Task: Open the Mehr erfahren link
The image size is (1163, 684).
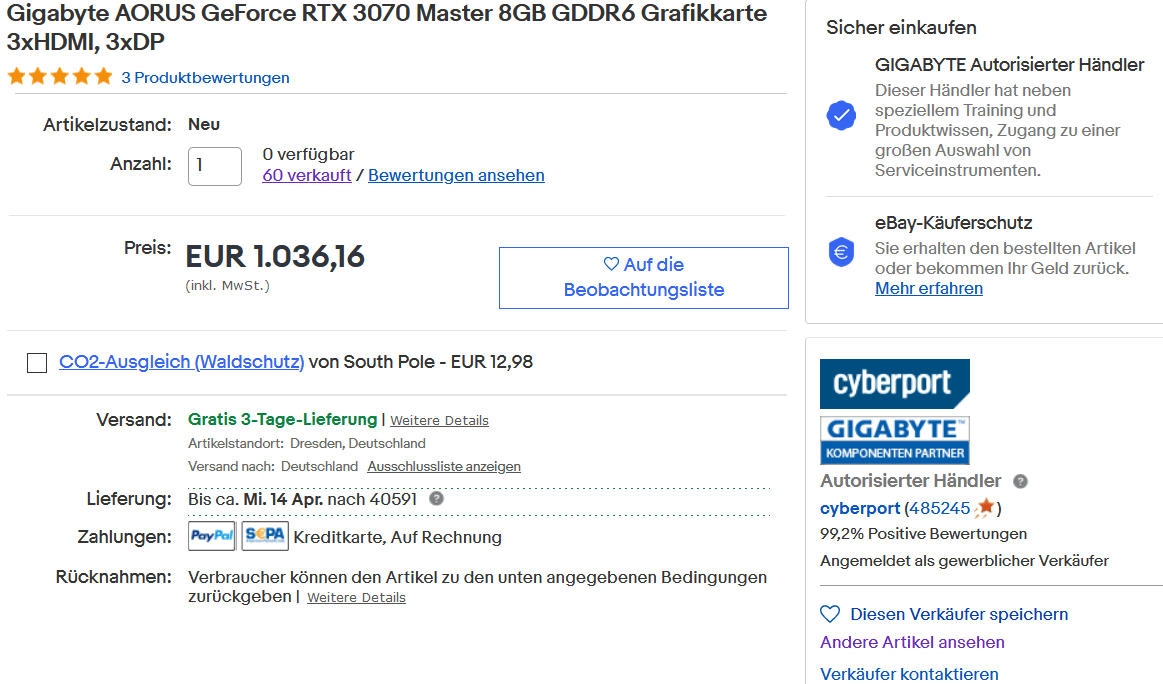Action: pyautogui.click(x=929, y=289)
